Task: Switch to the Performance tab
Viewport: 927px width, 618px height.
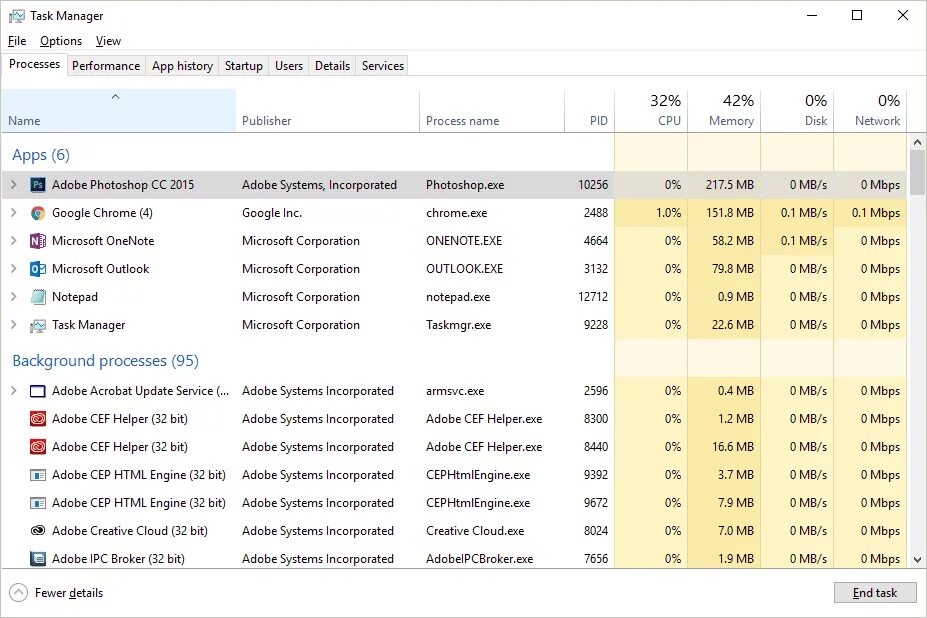Action: (x=106, y=66)
